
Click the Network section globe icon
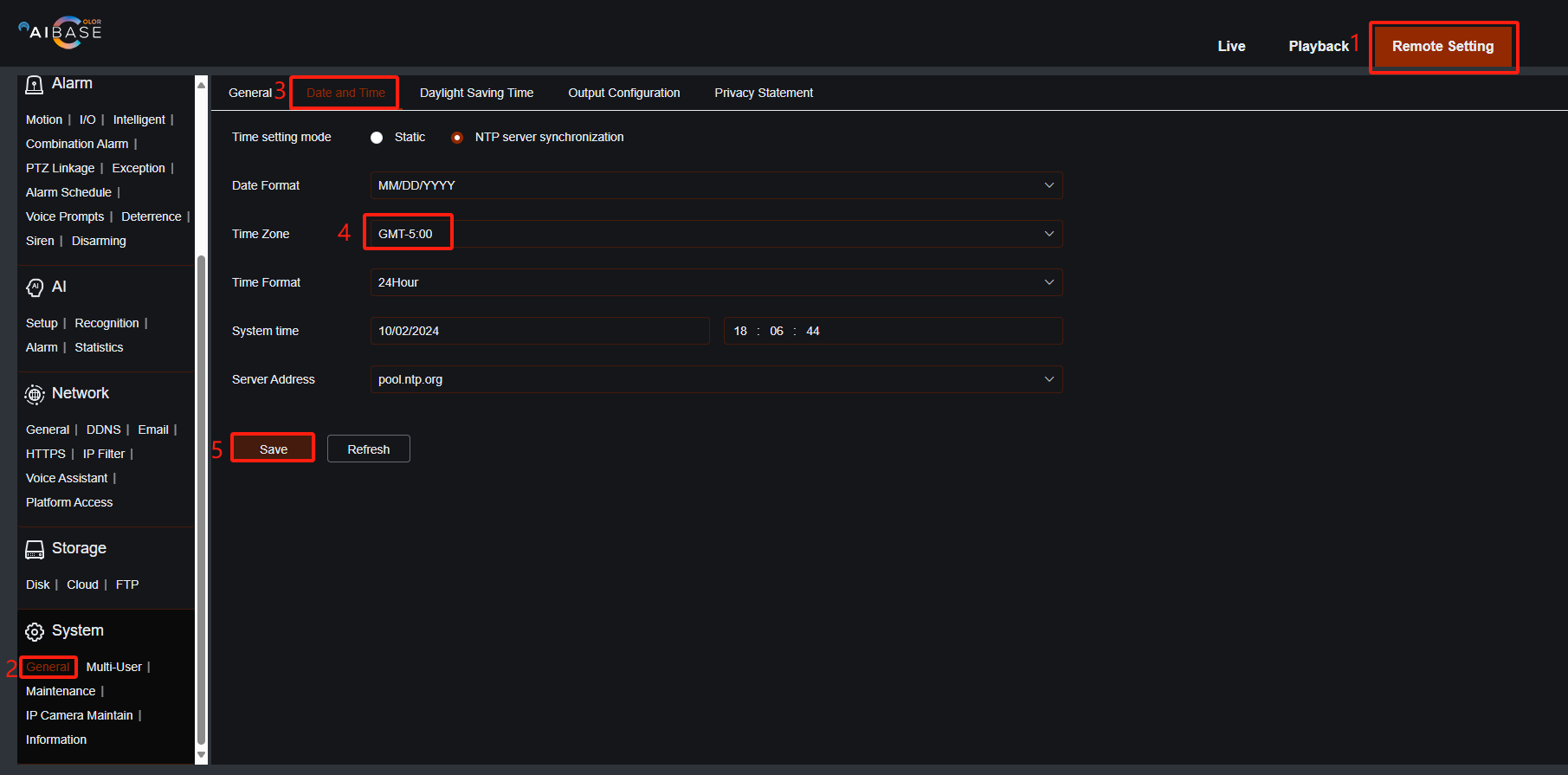(x=35, y=394)
